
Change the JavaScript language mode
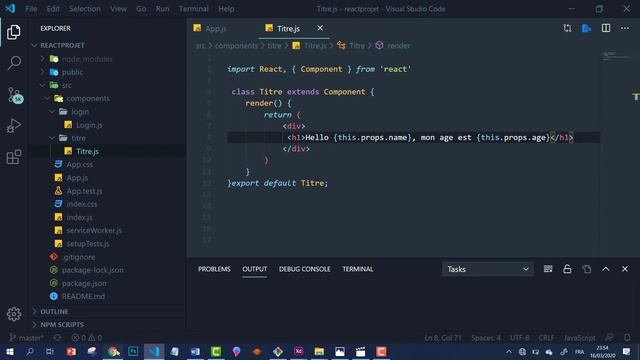[x=579, y=338]
